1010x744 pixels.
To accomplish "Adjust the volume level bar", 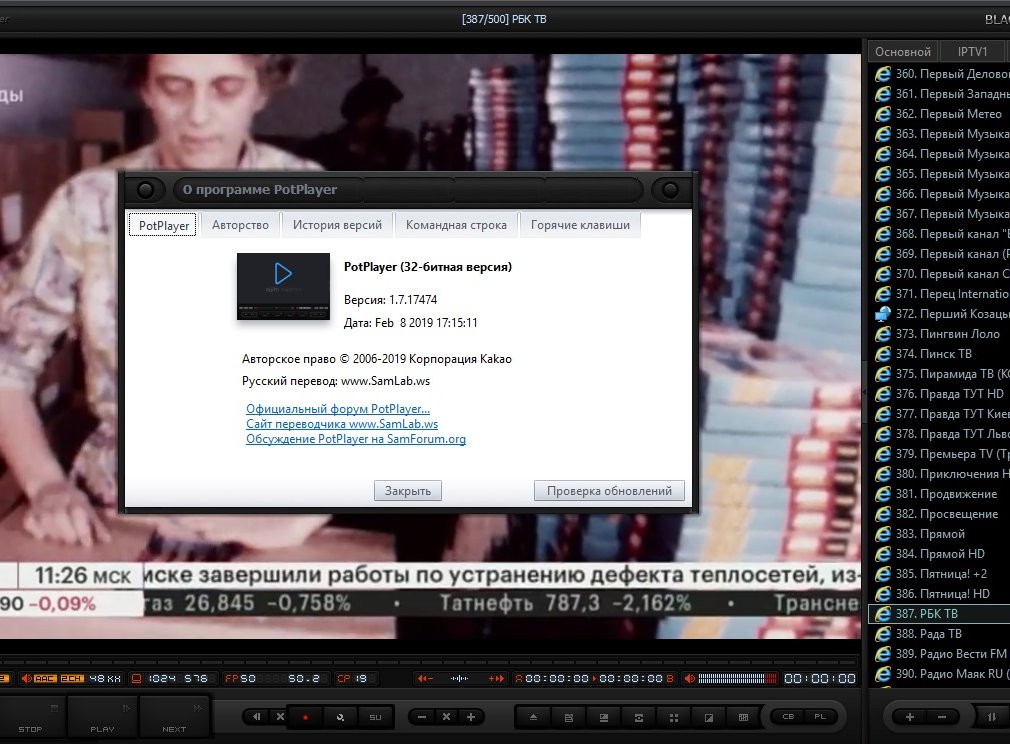I will 737,678.
